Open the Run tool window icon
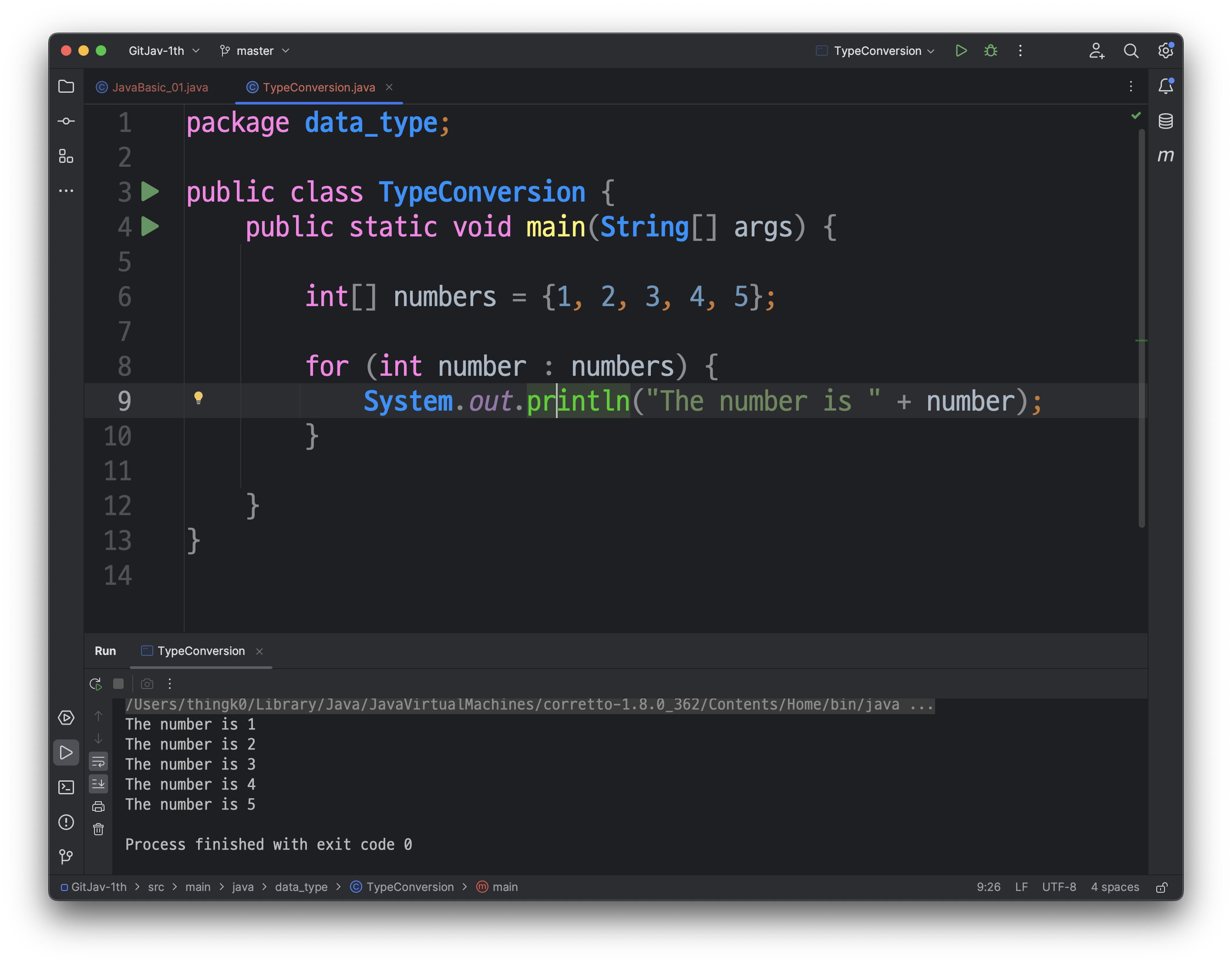 point(66,752)
